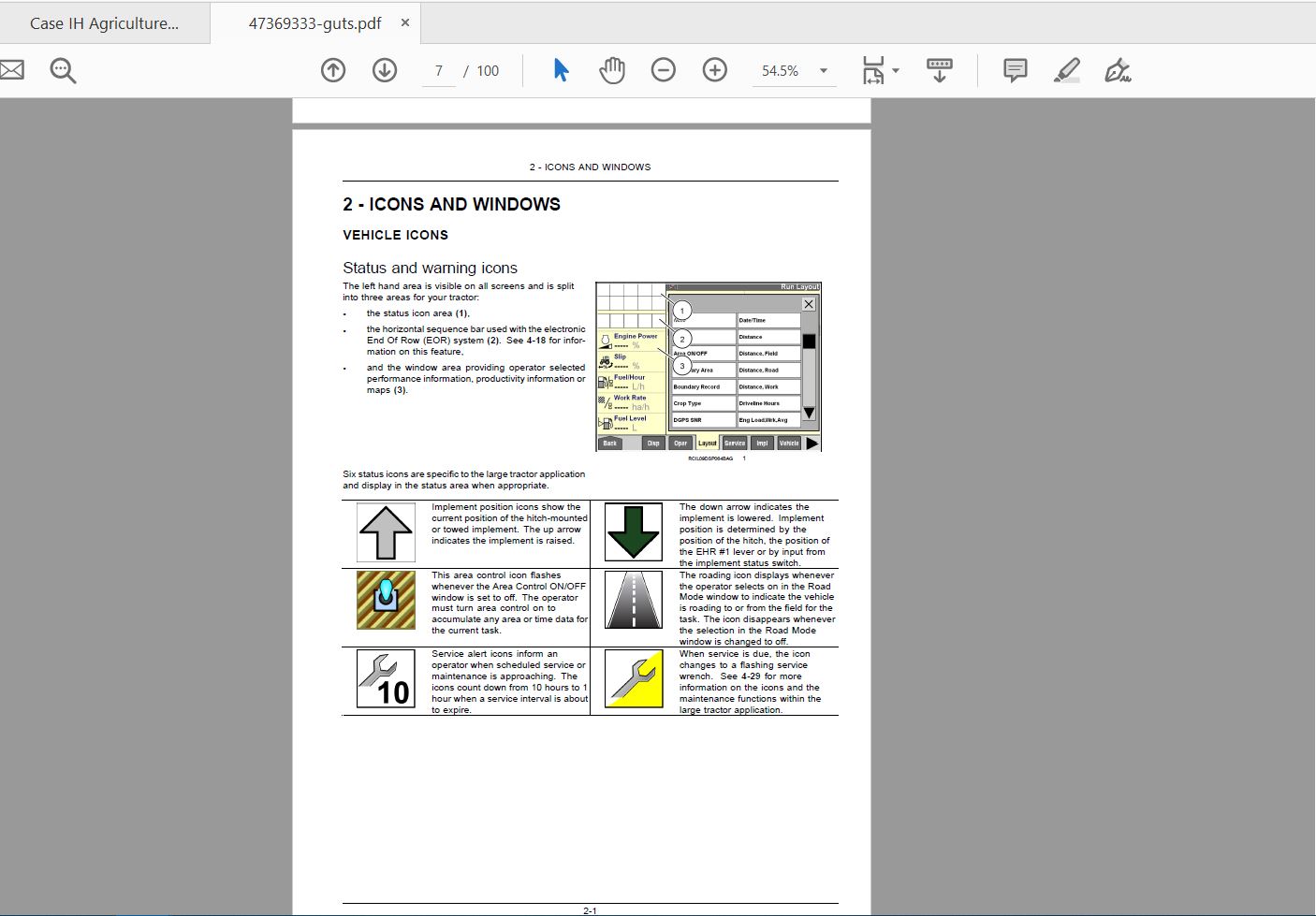Screen dimensions: 1316x916
Task: Click the email envelope icon
Action: pyautogui.click(x=10, y=70)
